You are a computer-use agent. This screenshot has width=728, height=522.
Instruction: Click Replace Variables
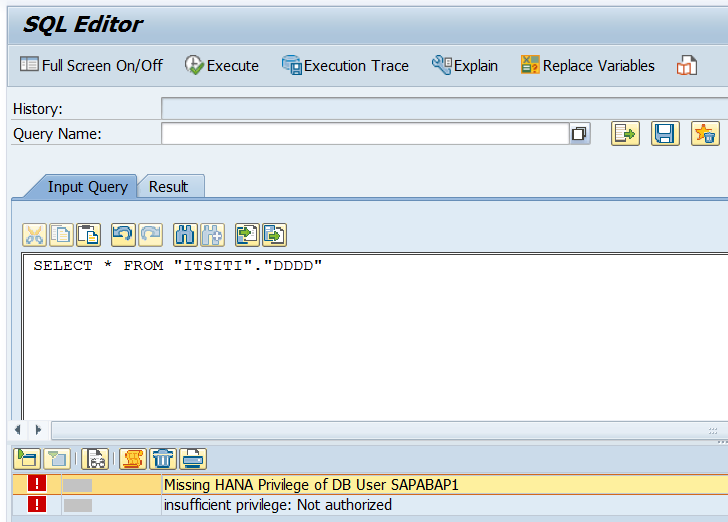tap(587, 65)
